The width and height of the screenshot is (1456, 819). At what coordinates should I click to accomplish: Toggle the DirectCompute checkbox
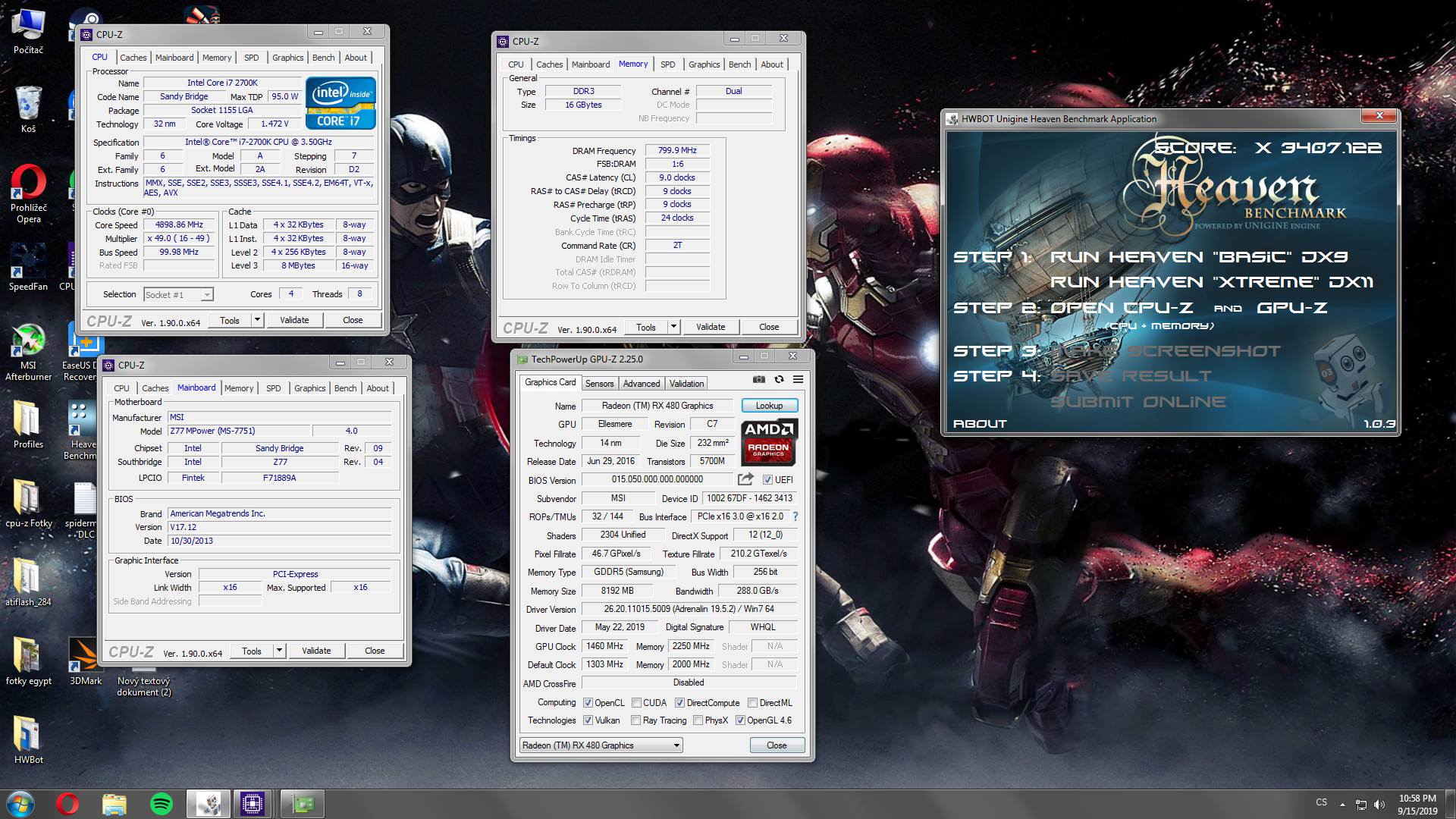pos(679,703)
